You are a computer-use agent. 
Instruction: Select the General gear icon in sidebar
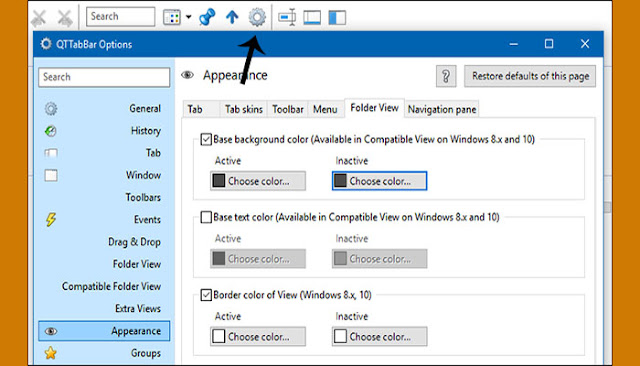(x=51, y=109)
